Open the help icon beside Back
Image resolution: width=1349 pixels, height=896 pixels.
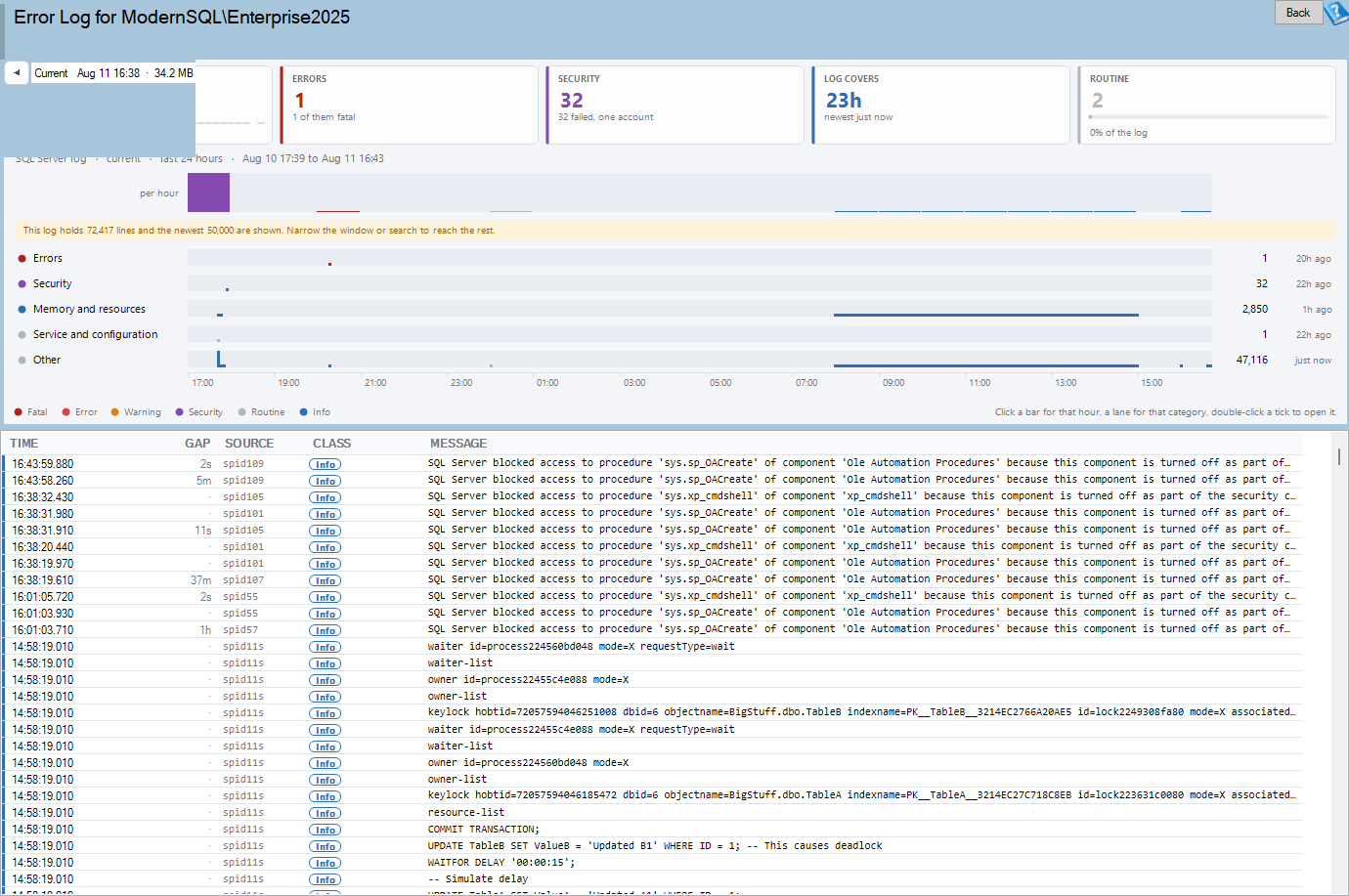click(1336, 13)
